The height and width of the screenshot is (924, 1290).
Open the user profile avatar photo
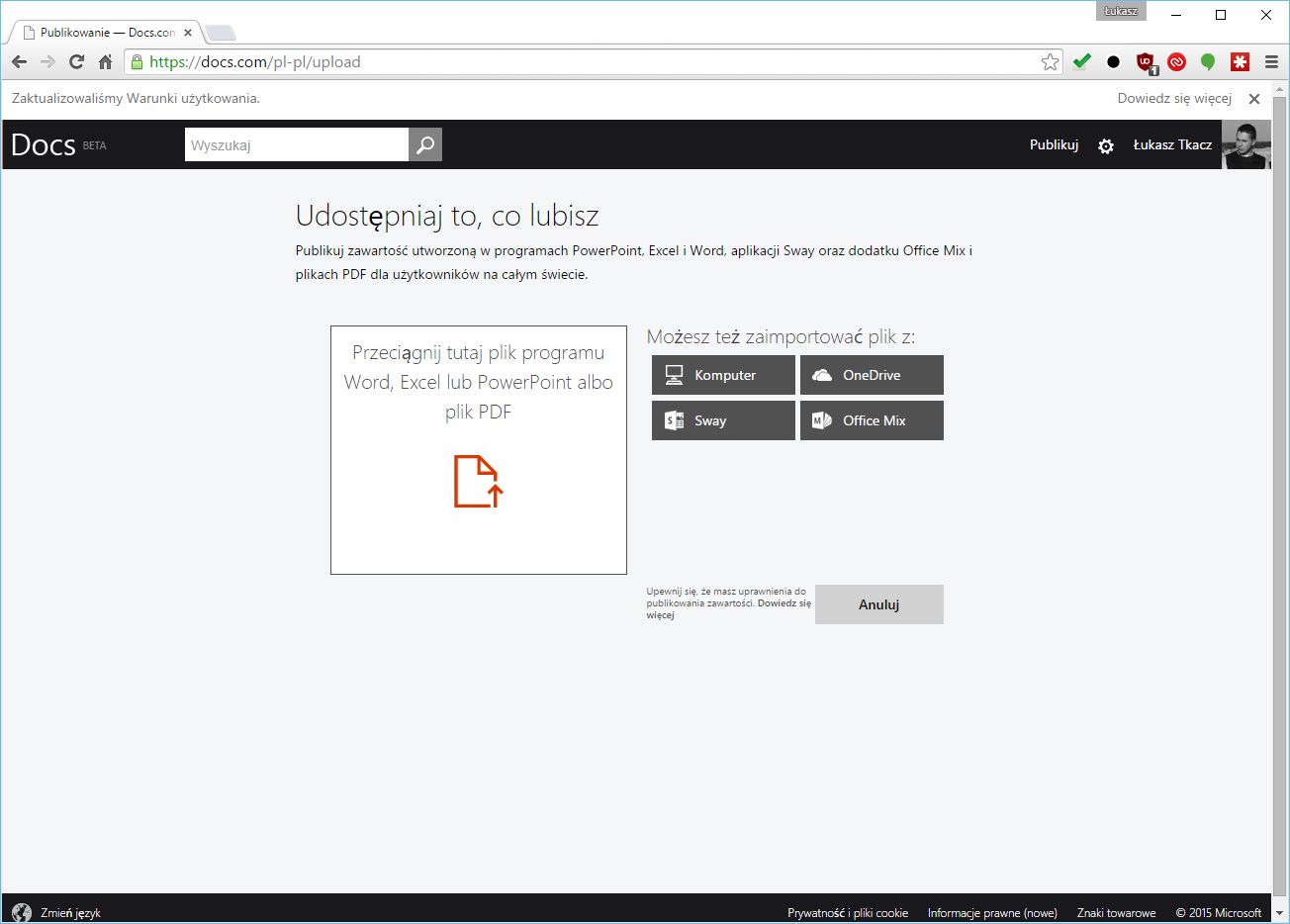[x=1246, y=144]
